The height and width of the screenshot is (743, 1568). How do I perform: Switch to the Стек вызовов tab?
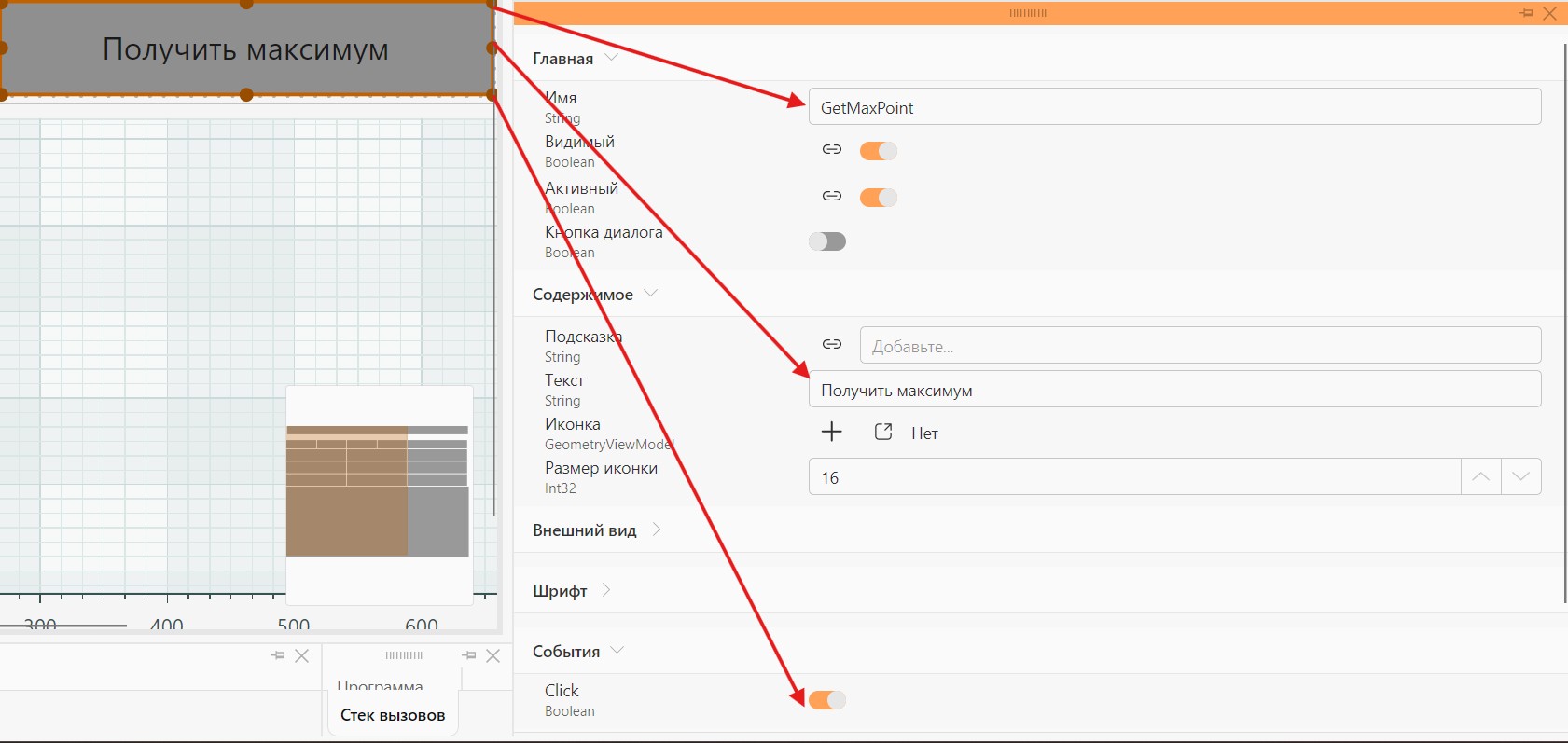[x=393, y=715]
